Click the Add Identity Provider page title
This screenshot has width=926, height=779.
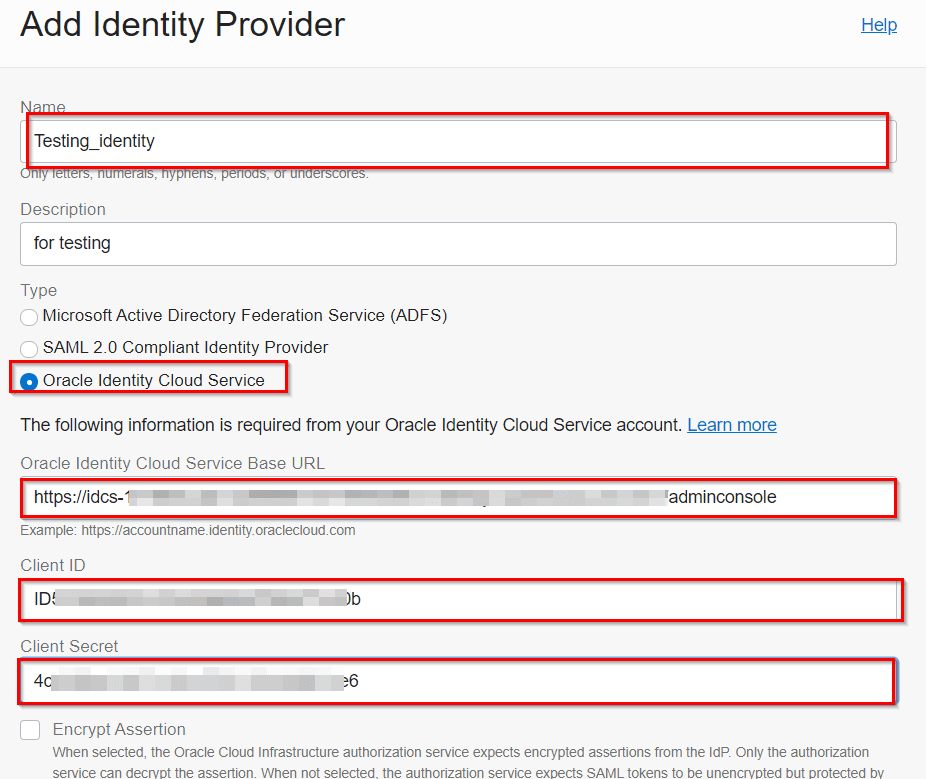[181, 25]
